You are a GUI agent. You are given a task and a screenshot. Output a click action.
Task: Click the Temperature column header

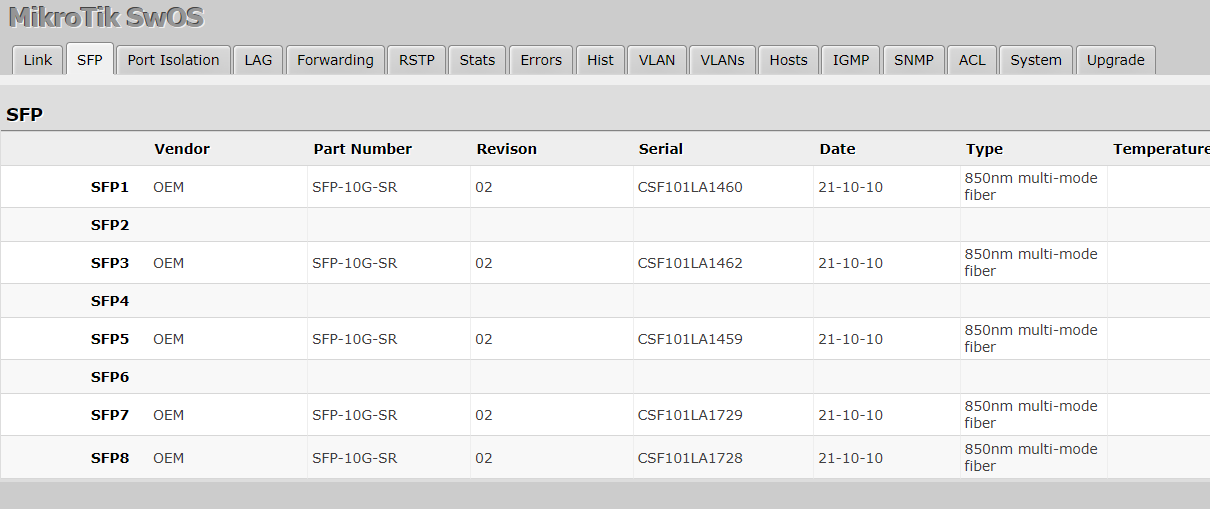click(1160, 149)
